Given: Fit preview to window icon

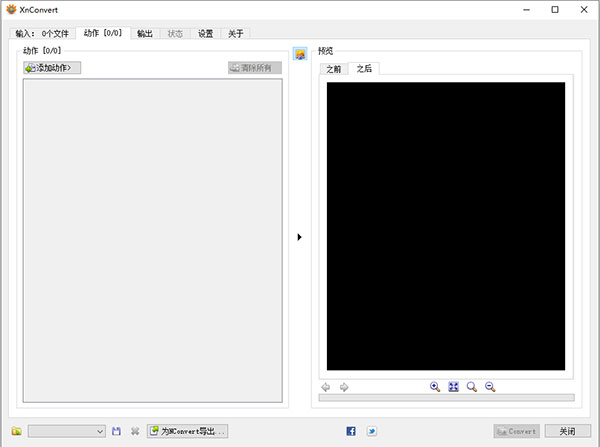Looking at the screenshot, I should click(453, 387).
